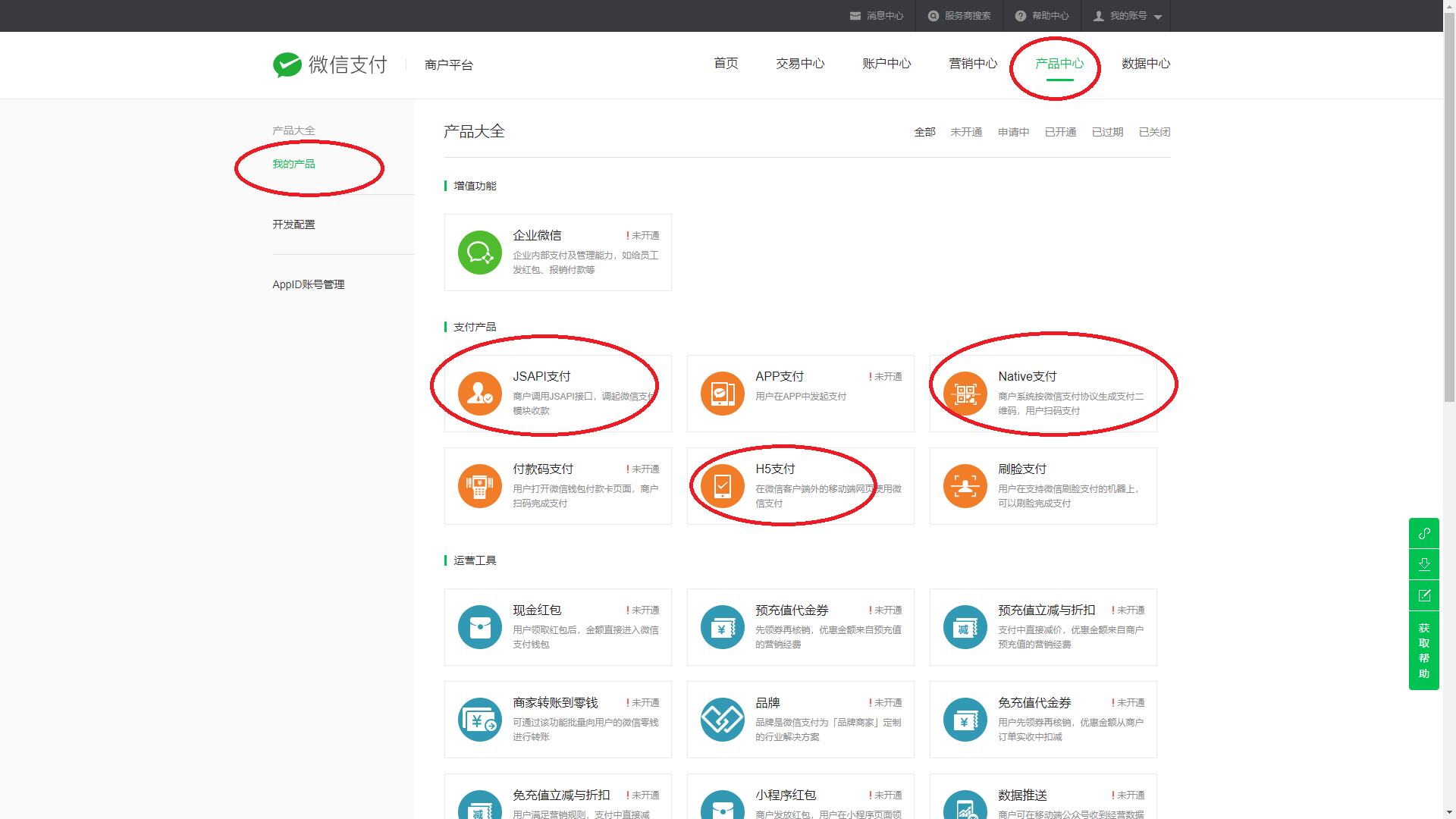Click the 我的账号 user avatar icon
Image resolution: width=1456 pixels, height=819 pixels.
(1099, 16)
